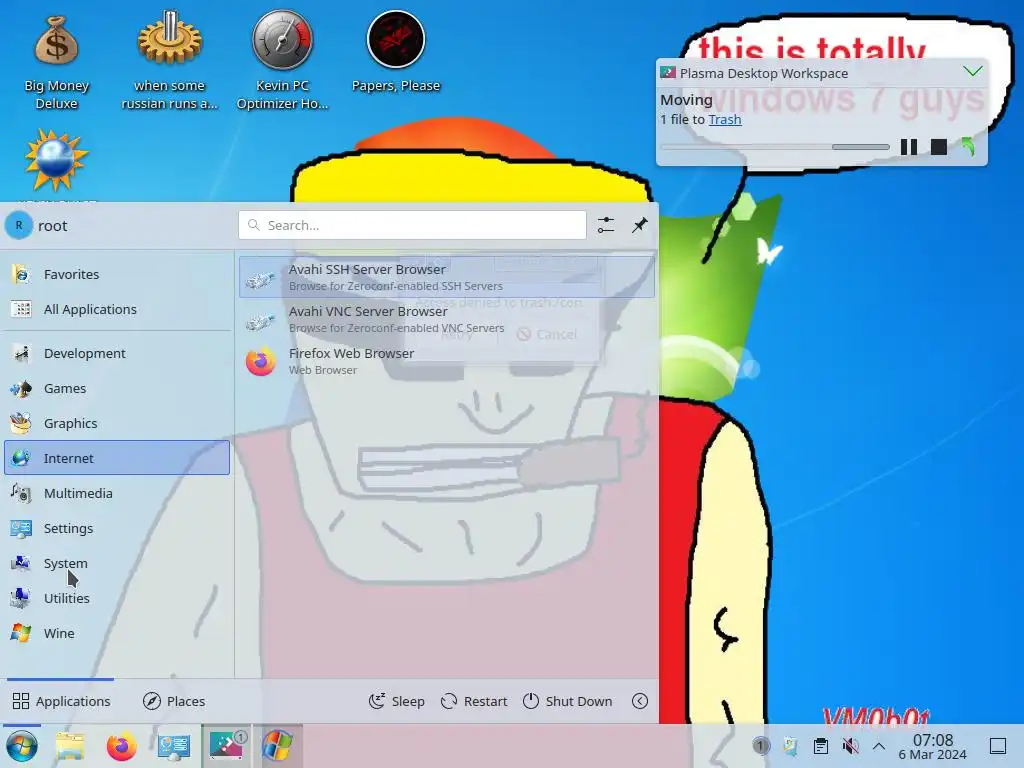Click the root user avatar
Viewport: 1024px width, 768px height.
click(x=19, y=225)
